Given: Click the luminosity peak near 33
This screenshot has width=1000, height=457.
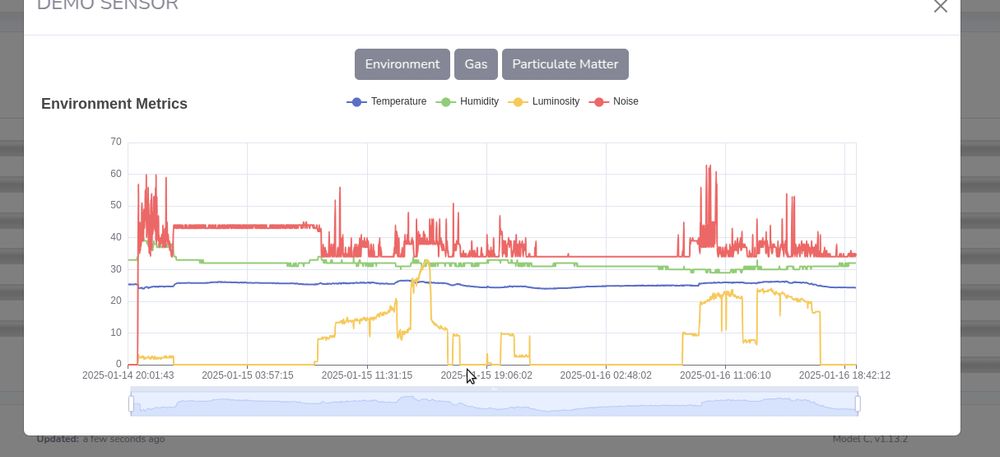Looking at the screenshot, I should coord(426,261).
